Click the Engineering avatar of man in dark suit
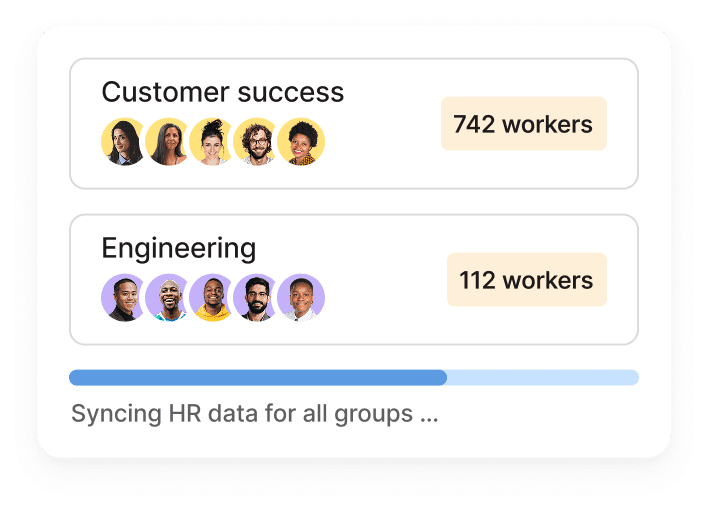This screenshot has height=505, width=705. pos(123,297)
